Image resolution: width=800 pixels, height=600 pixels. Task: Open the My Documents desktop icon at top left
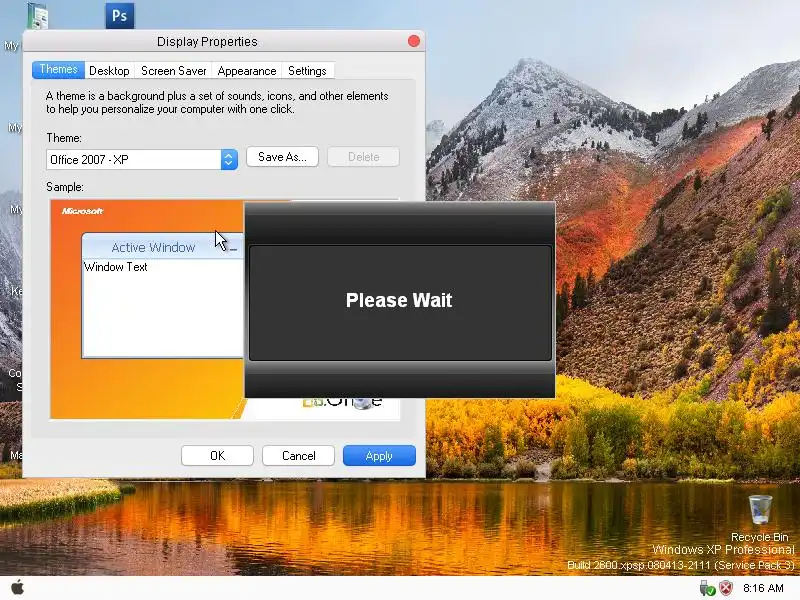[x=37, y=15]
